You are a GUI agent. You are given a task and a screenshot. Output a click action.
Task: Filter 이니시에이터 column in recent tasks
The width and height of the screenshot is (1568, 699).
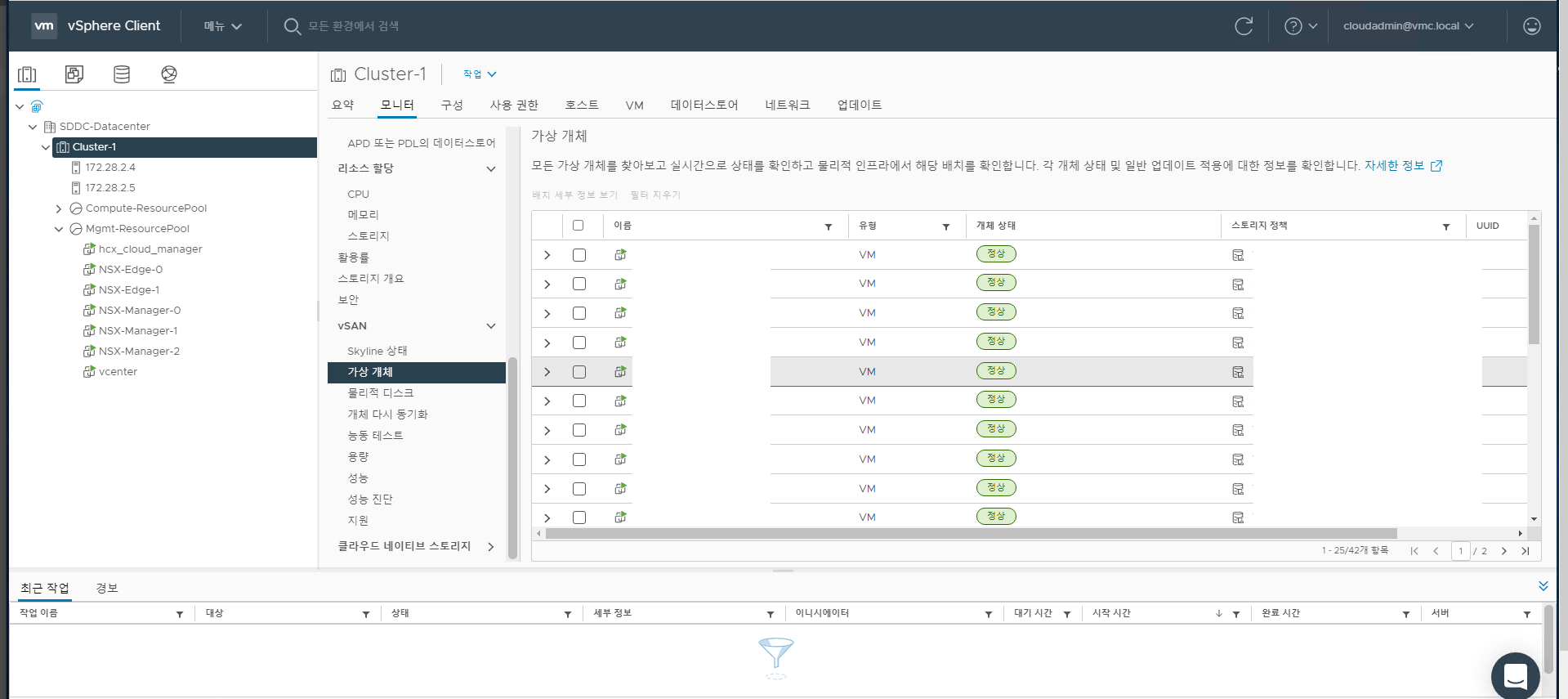(x=989, y=614)
